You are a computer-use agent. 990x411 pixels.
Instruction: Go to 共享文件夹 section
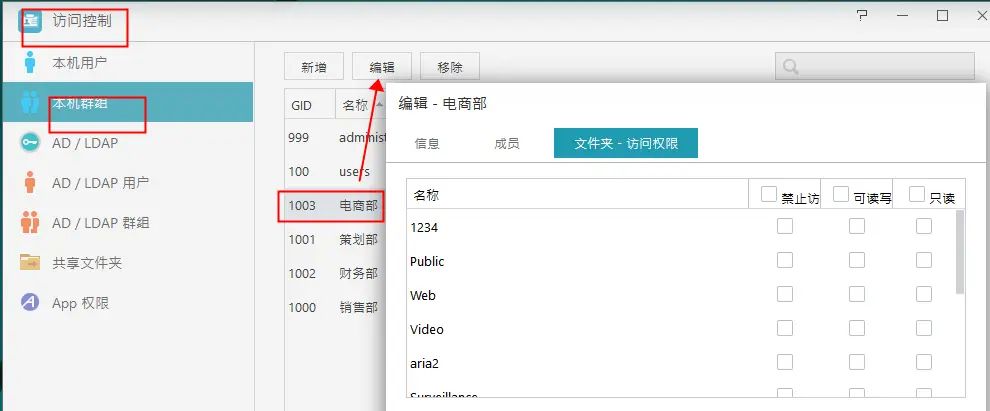(x=127, y=263)
